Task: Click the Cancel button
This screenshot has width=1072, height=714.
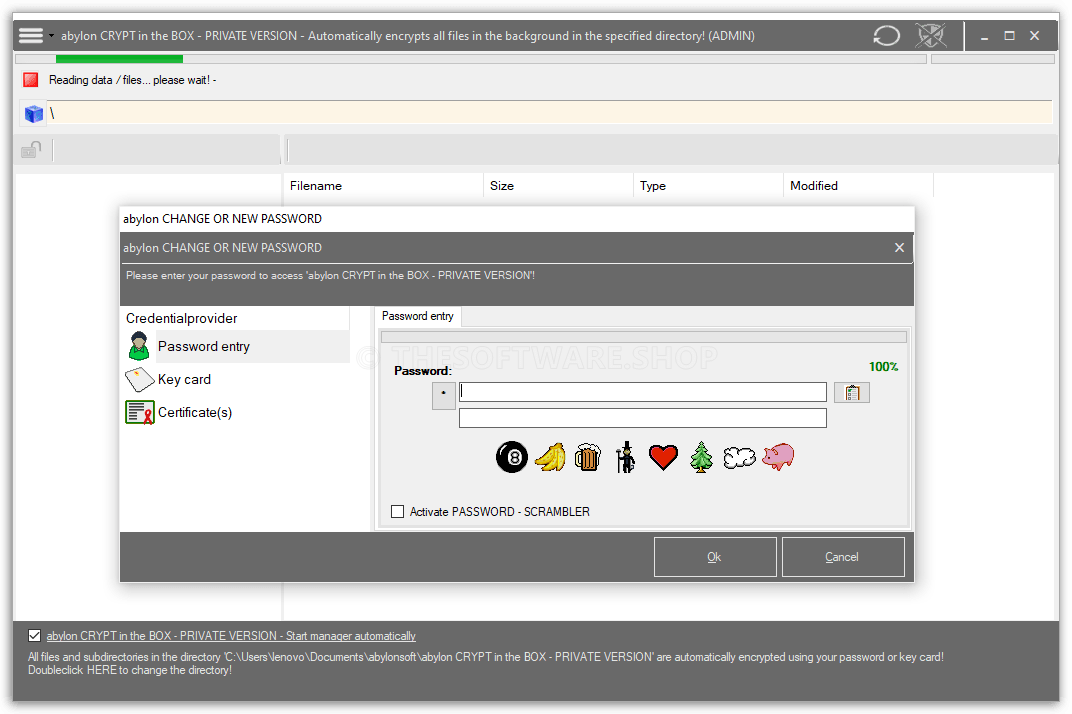Action: (x=843, y=557)
